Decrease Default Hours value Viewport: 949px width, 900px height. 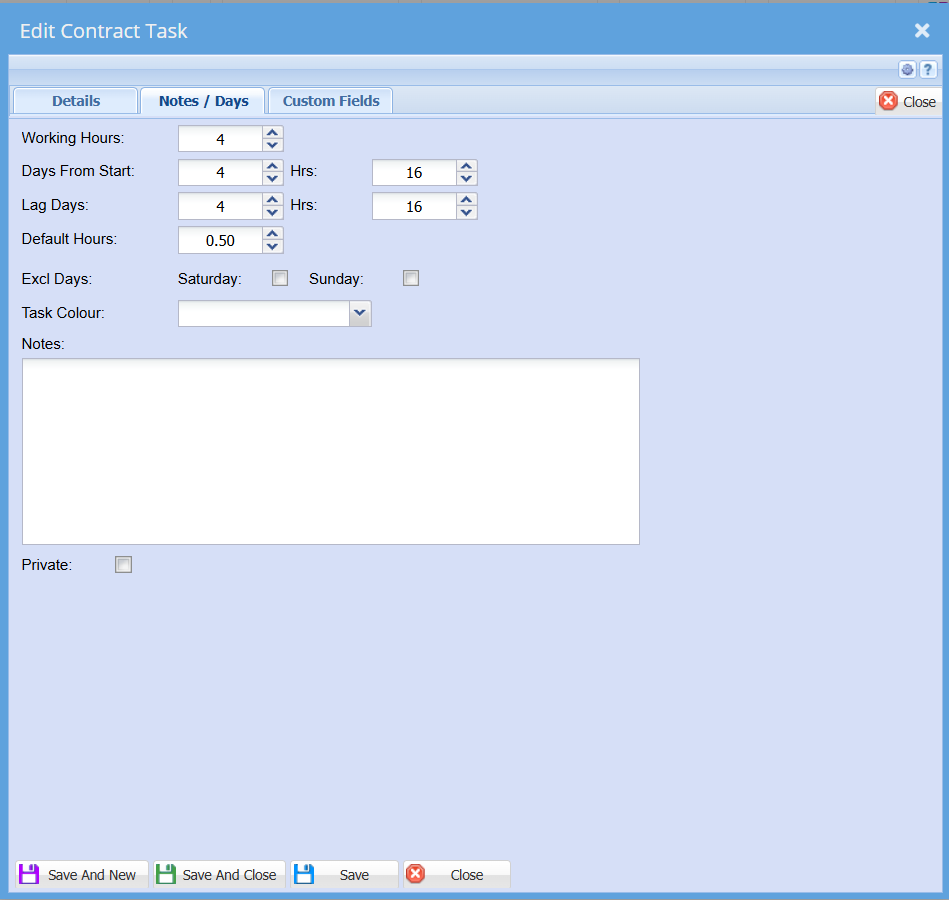272,247
